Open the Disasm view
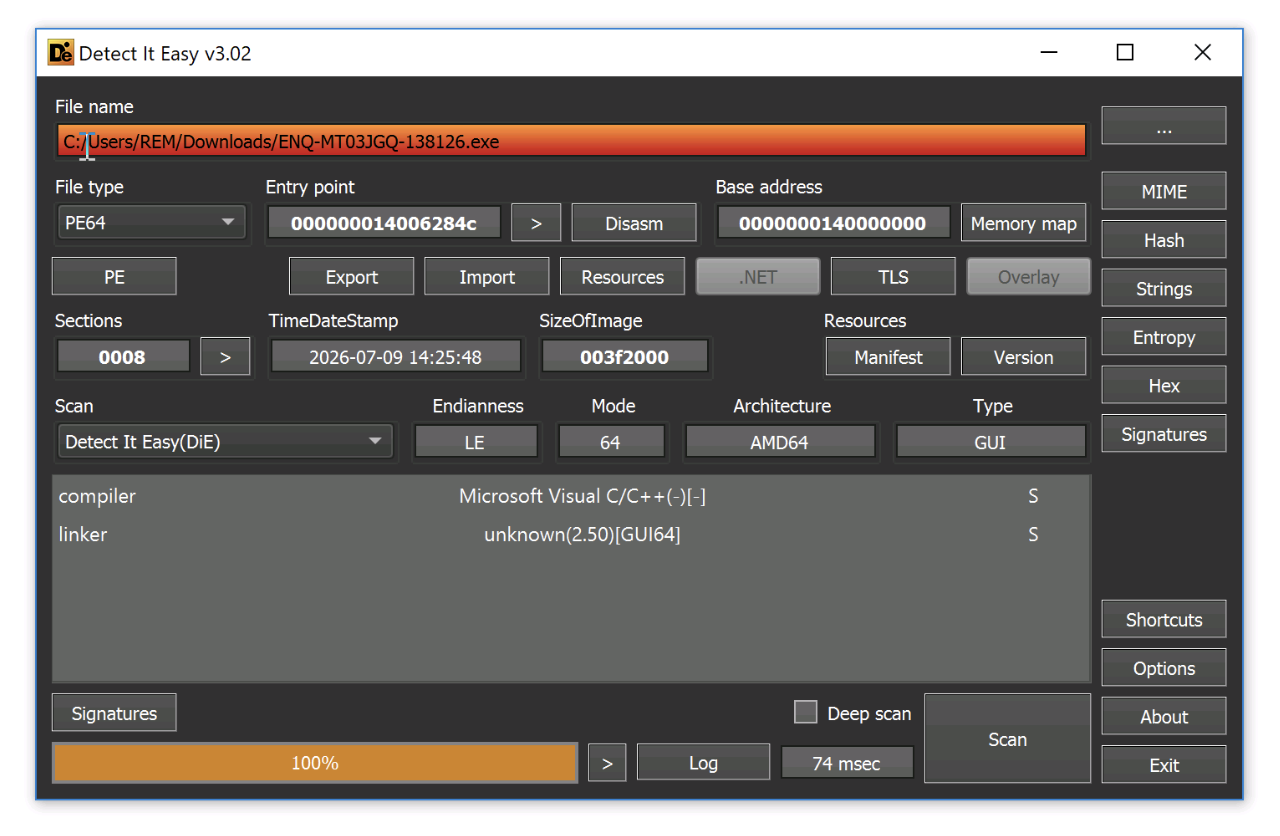Screen dimensions: 1280x836 [x=634, y=223]
